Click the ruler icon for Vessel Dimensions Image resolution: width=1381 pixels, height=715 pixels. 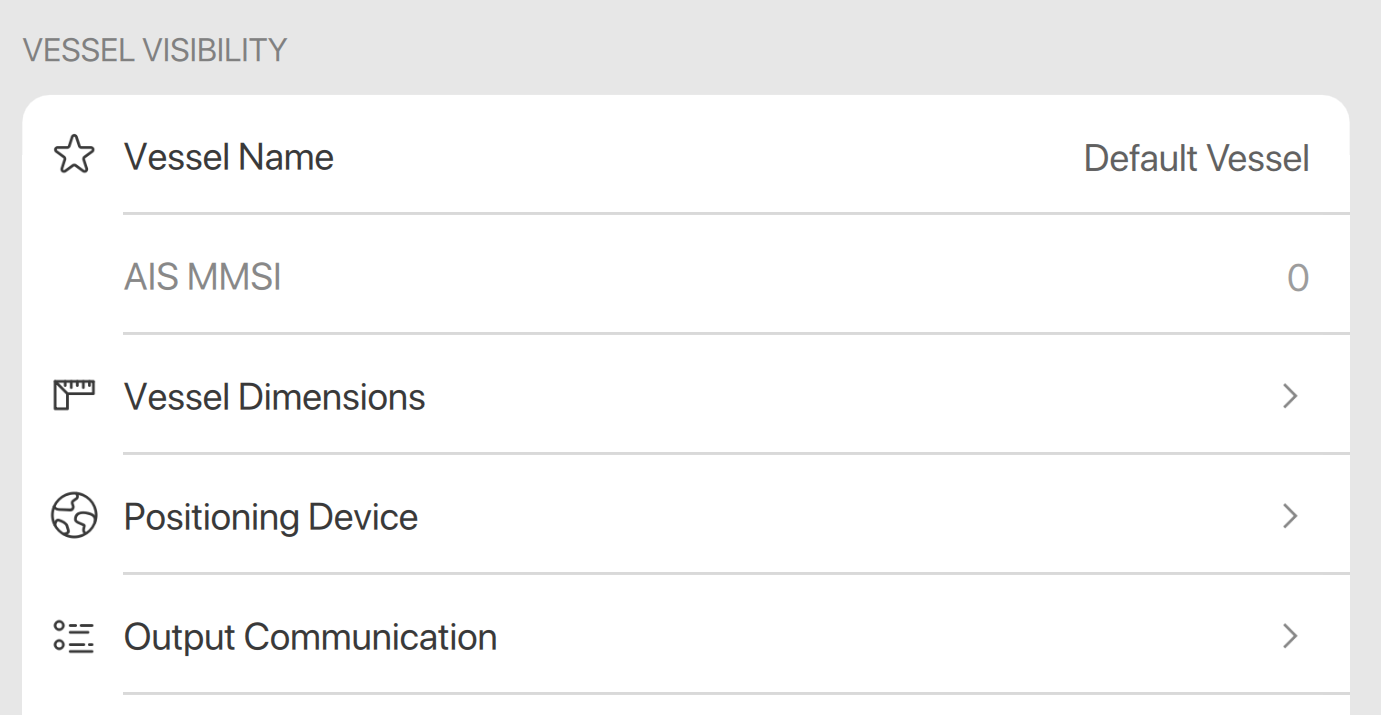73,396
